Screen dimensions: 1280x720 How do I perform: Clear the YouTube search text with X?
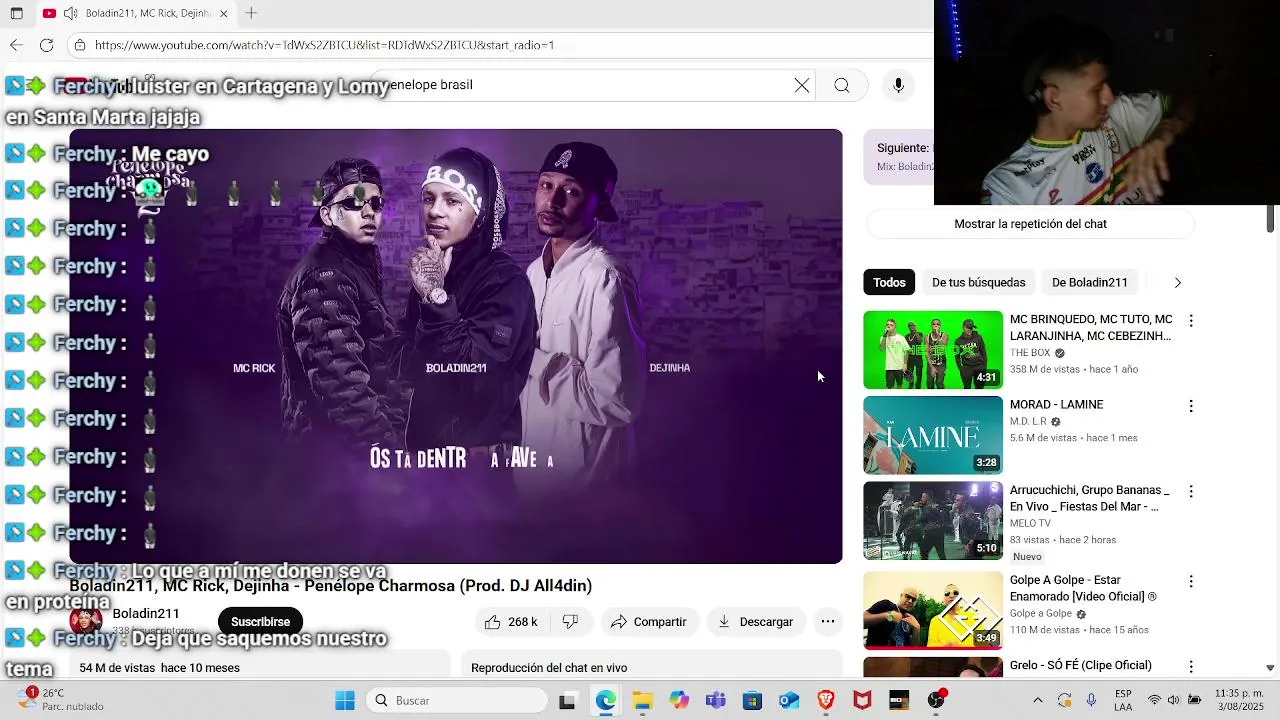(802, 85)
